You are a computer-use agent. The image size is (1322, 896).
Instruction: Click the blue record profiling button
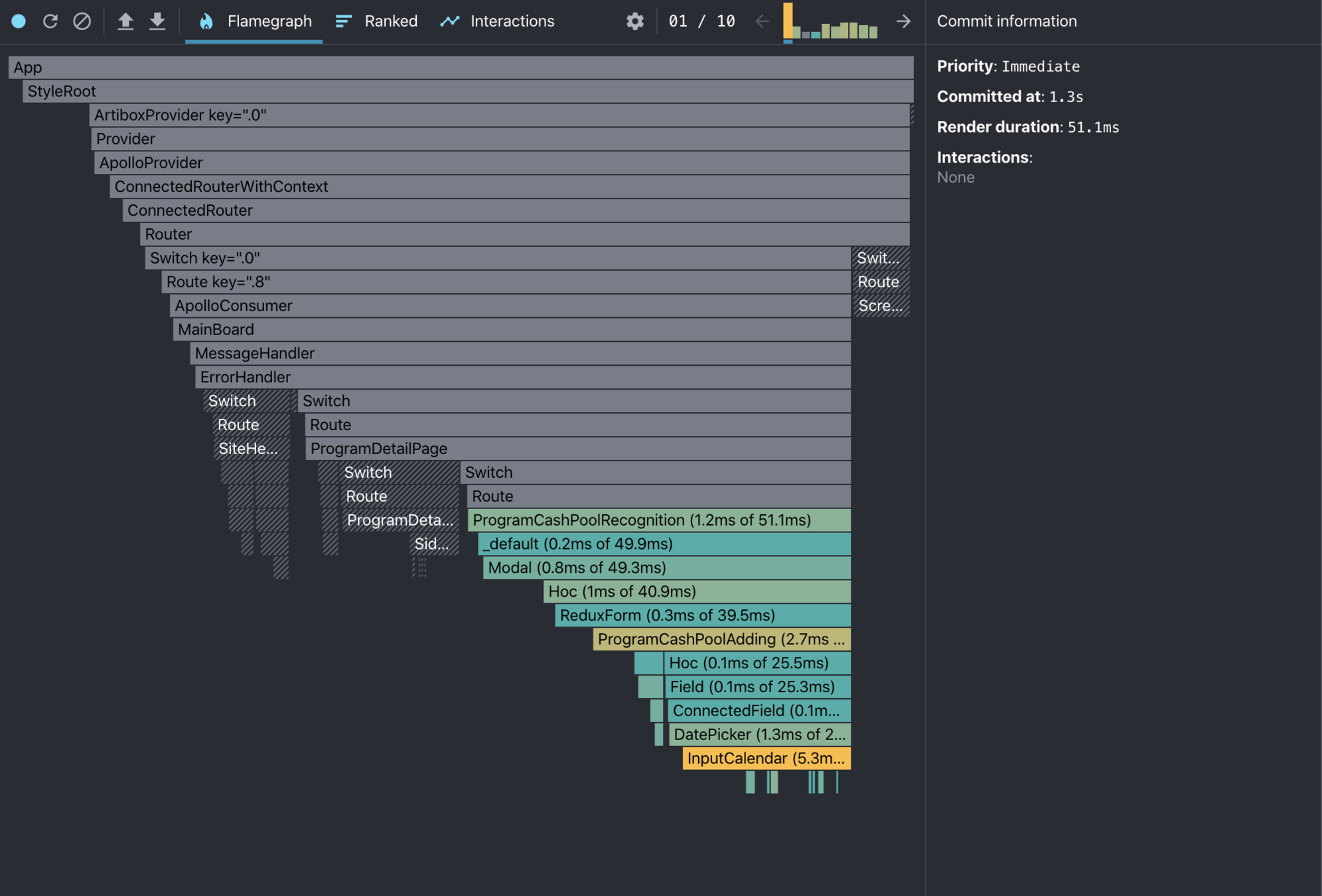(19, 21)
